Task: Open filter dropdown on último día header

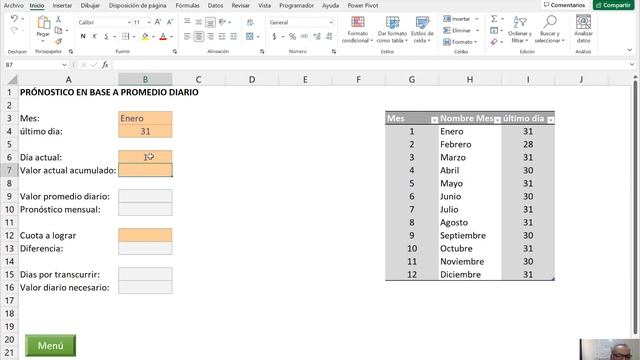Action: click(551, 120)
